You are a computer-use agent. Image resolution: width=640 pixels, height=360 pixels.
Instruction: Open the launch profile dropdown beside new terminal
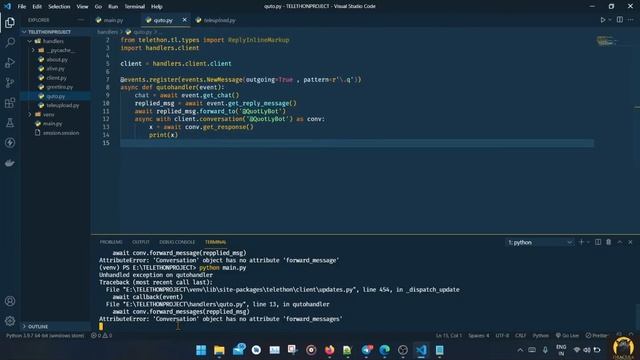point(588,242)
